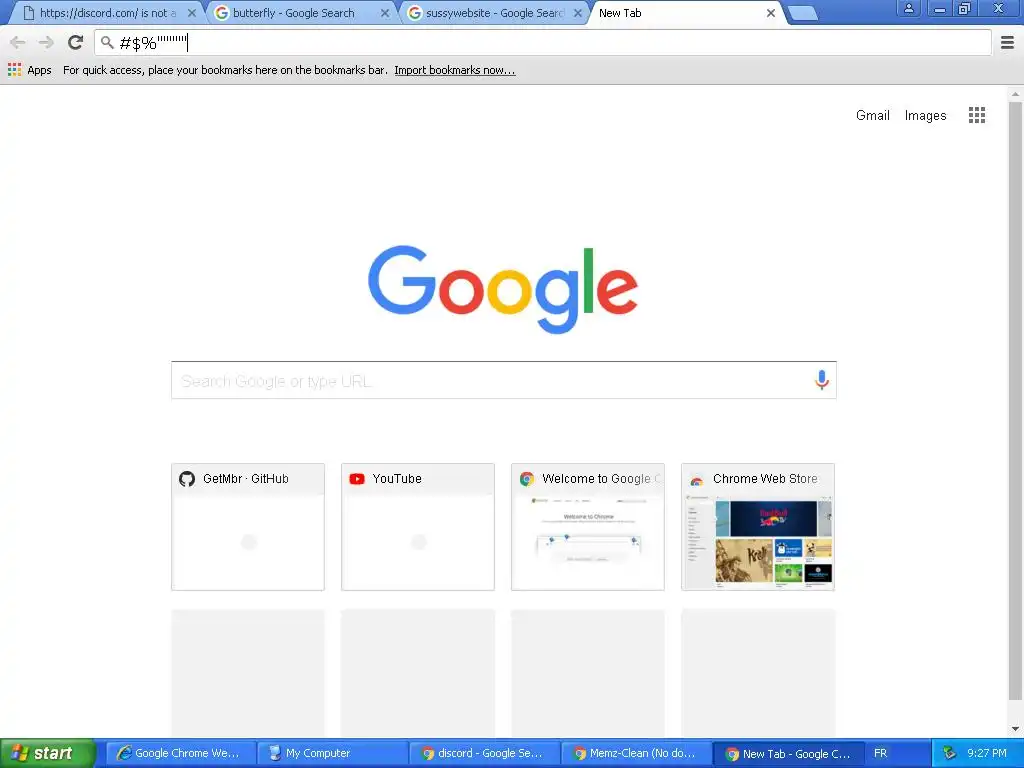
Task: Click the search magnifier in the address bar
Action: (x=107, y=43)
